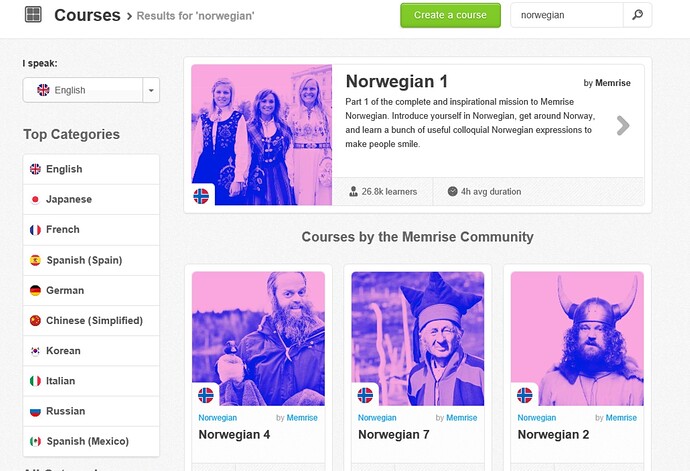
Task: Click the Norwegian flag badge on Norwegian 4
Action: [x=206, y=395]
